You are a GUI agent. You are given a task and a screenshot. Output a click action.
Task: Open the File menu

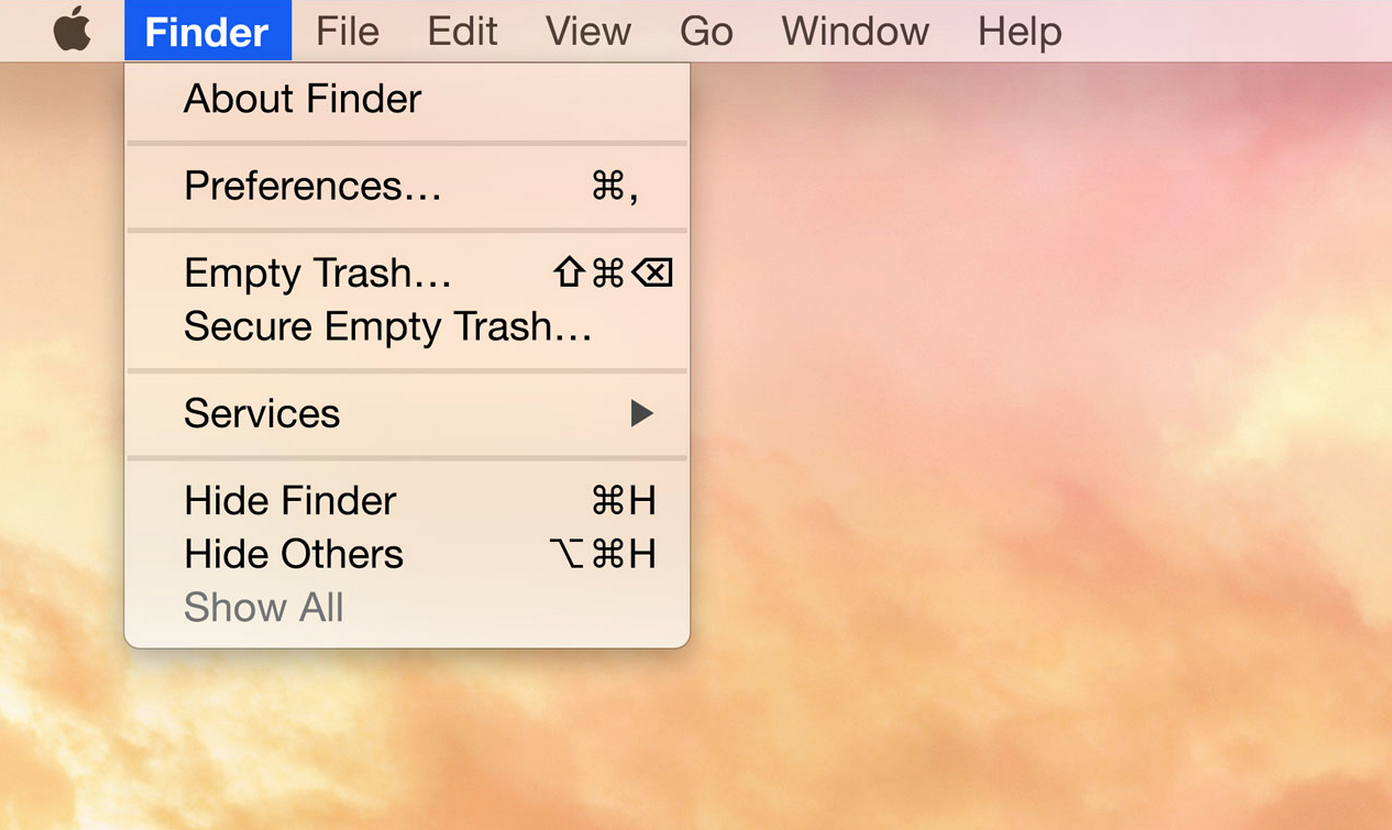347,31
